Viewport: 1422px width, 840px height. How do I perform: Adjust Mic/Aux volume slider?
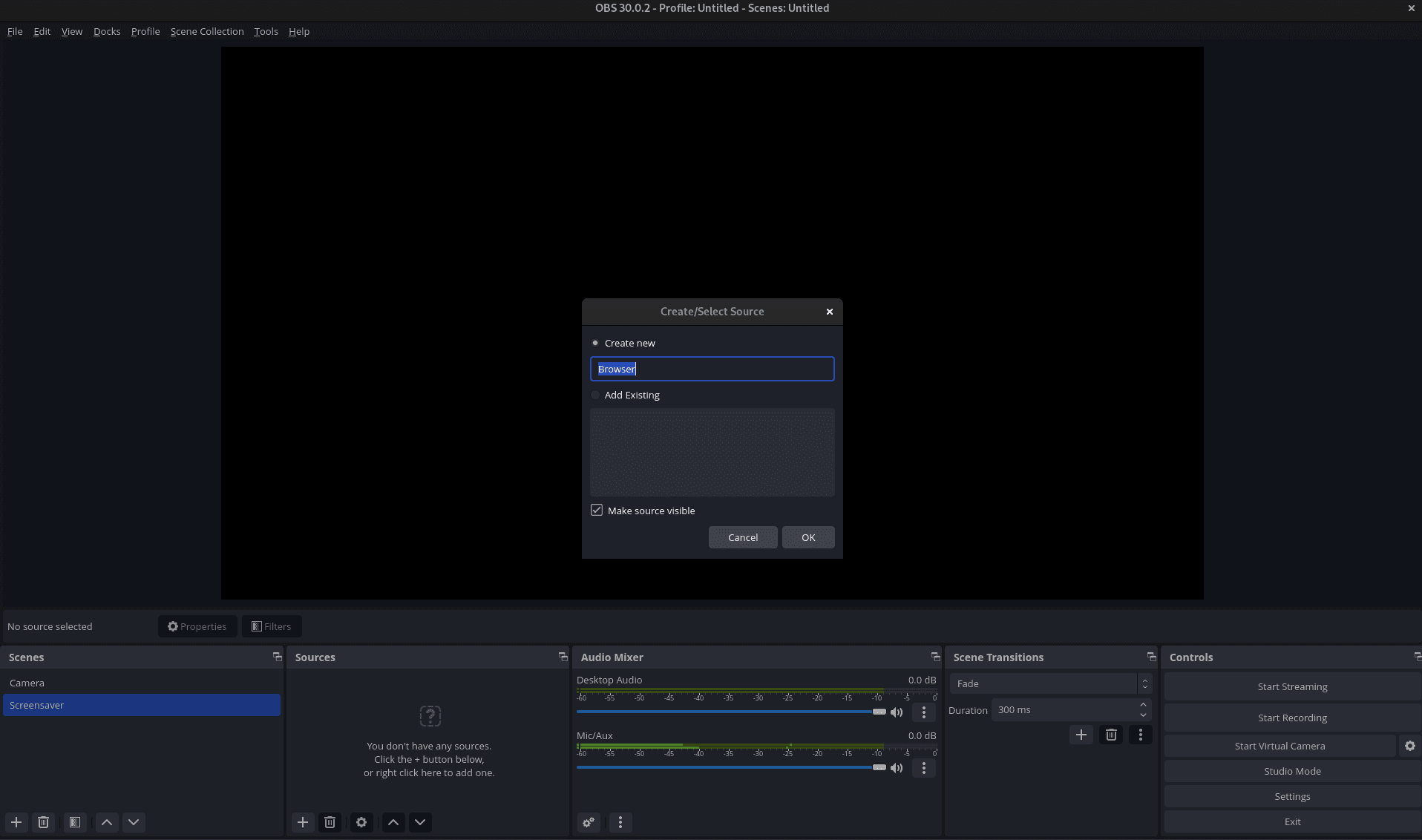[731, 767]
